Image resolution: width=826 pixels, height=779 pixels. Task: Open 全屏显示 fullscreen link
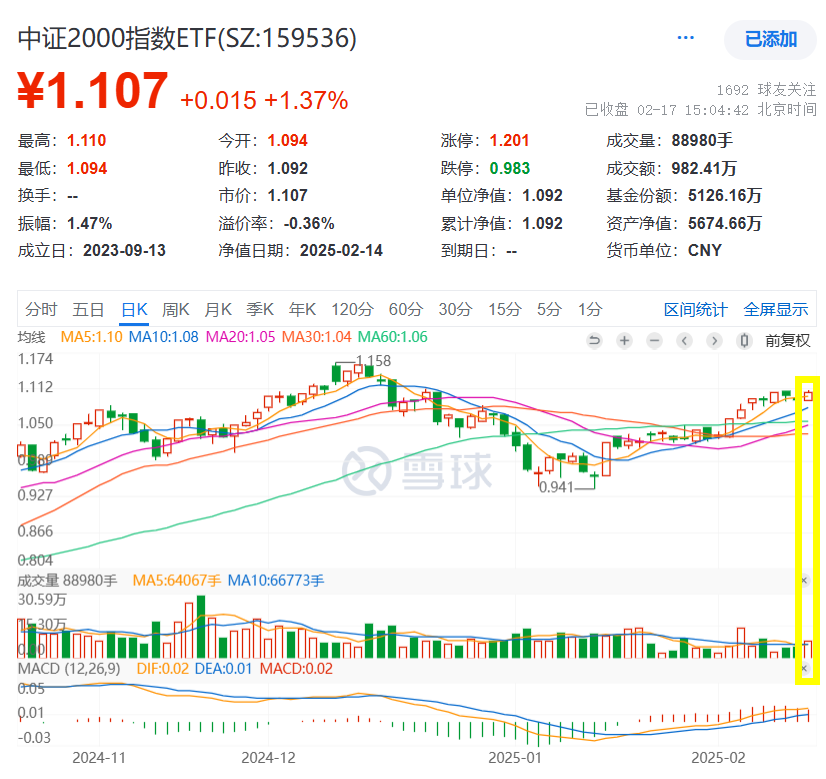pyautogui.click(x=775, y=309)
